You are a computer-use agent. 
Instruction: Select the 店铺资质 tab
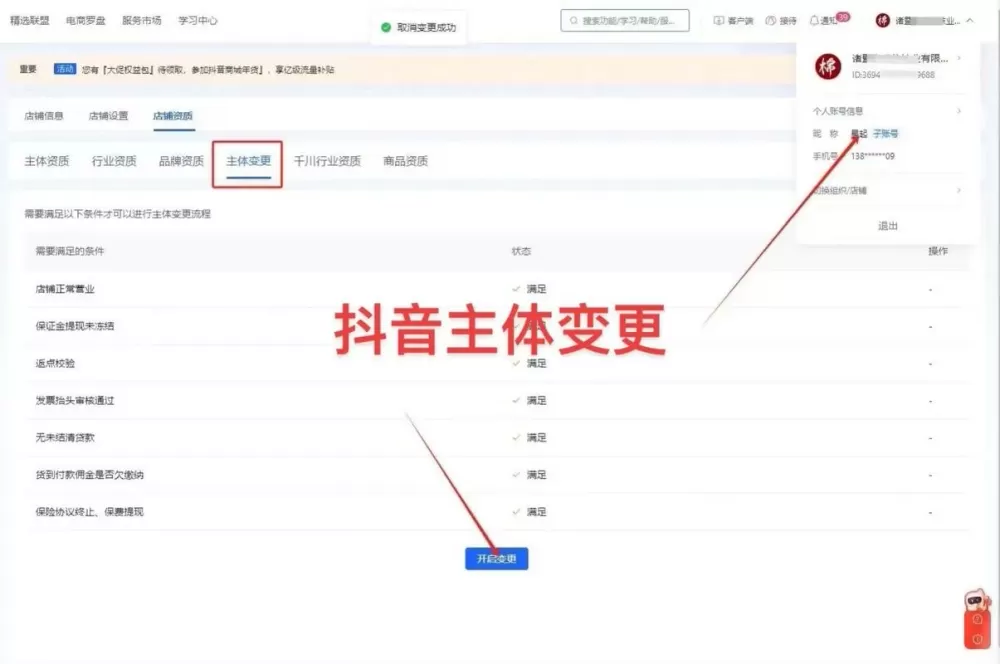173,115
